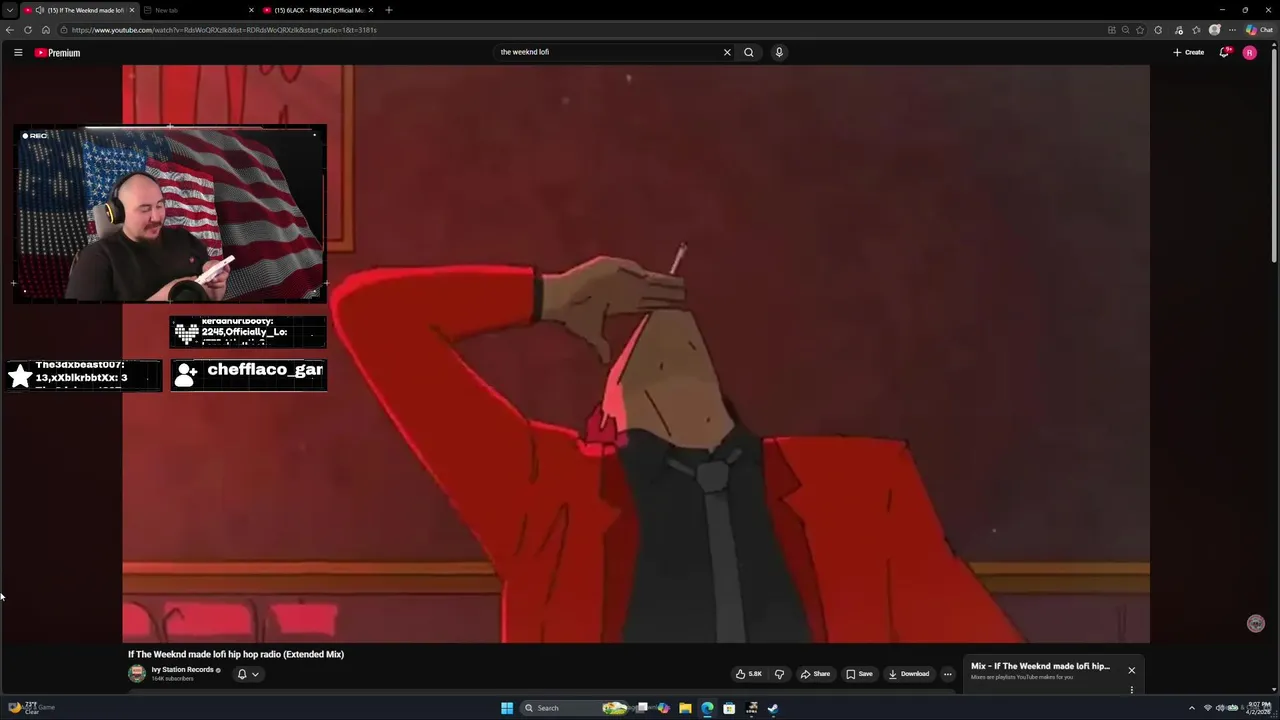
Task: Share the video
Action: 815,674
